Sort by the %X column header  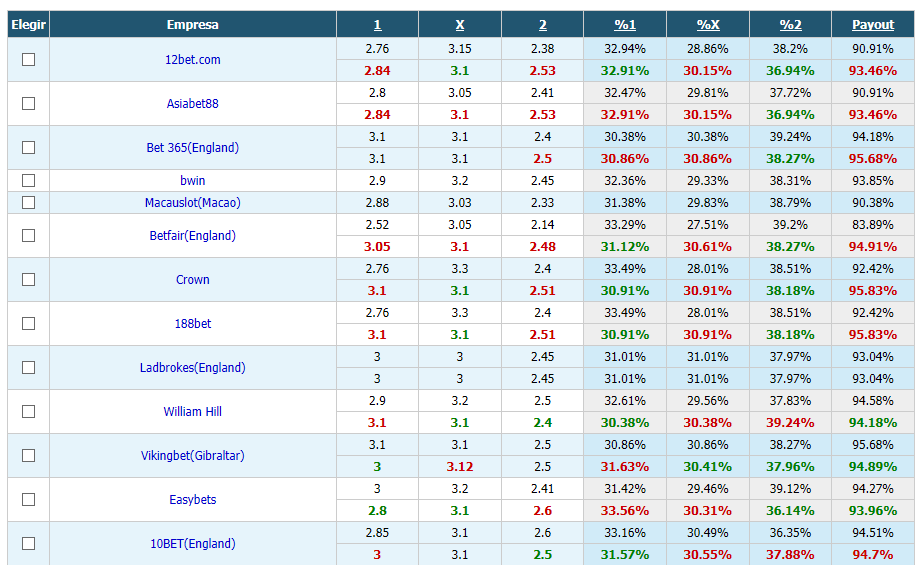708,25
